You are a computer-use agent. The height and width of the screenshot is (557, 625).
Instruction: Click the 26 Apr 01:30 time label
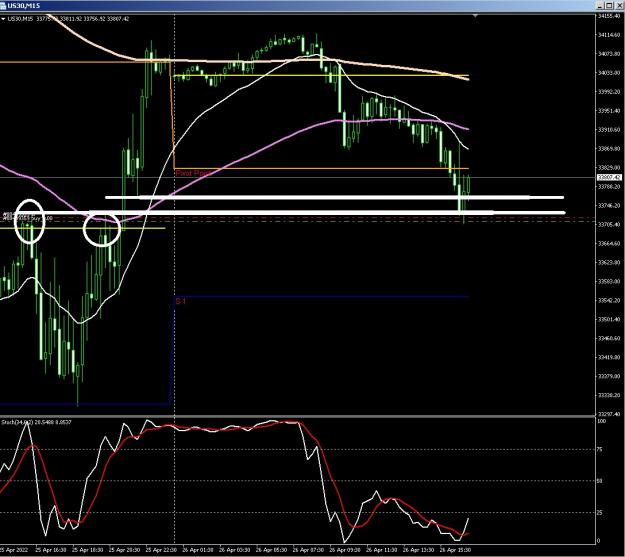click(198, 550)
